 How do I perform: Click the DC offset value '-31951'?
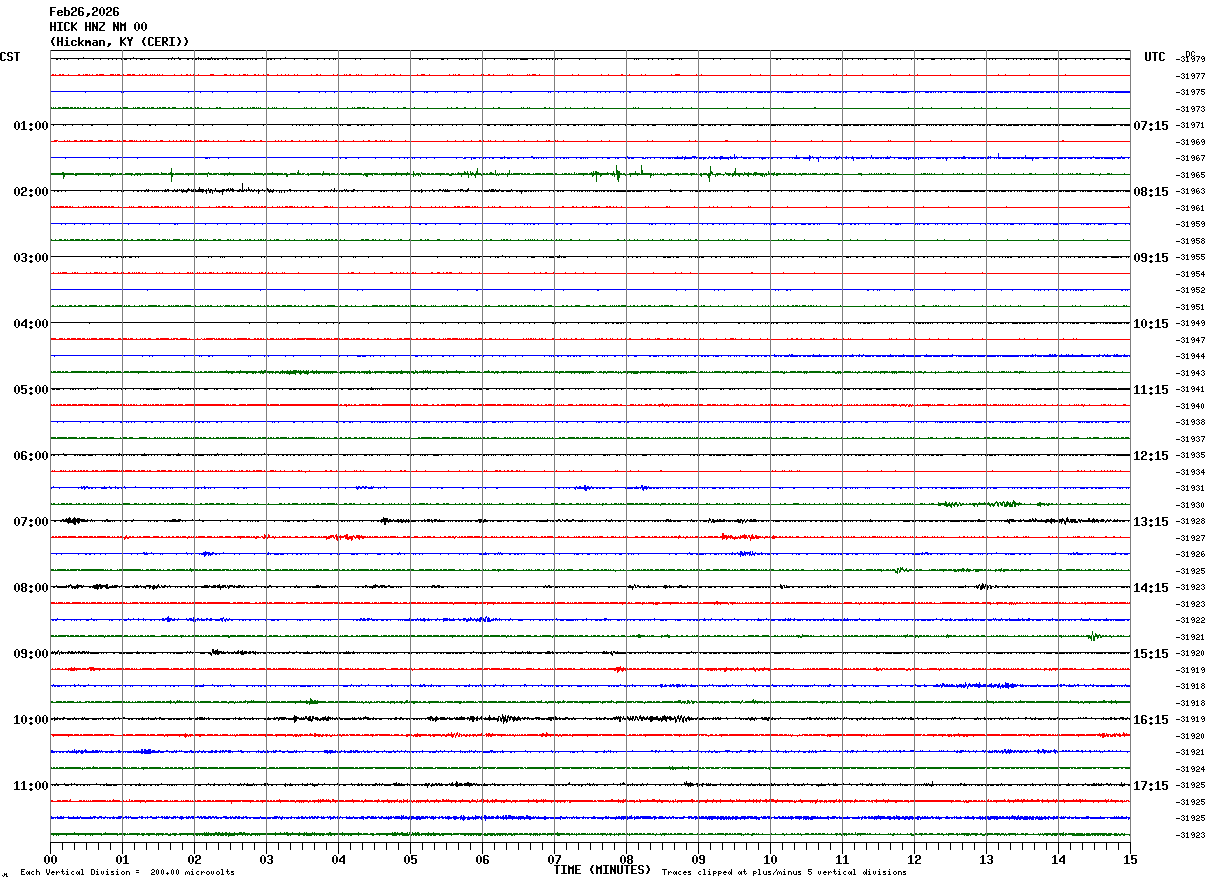point(1191,307)
